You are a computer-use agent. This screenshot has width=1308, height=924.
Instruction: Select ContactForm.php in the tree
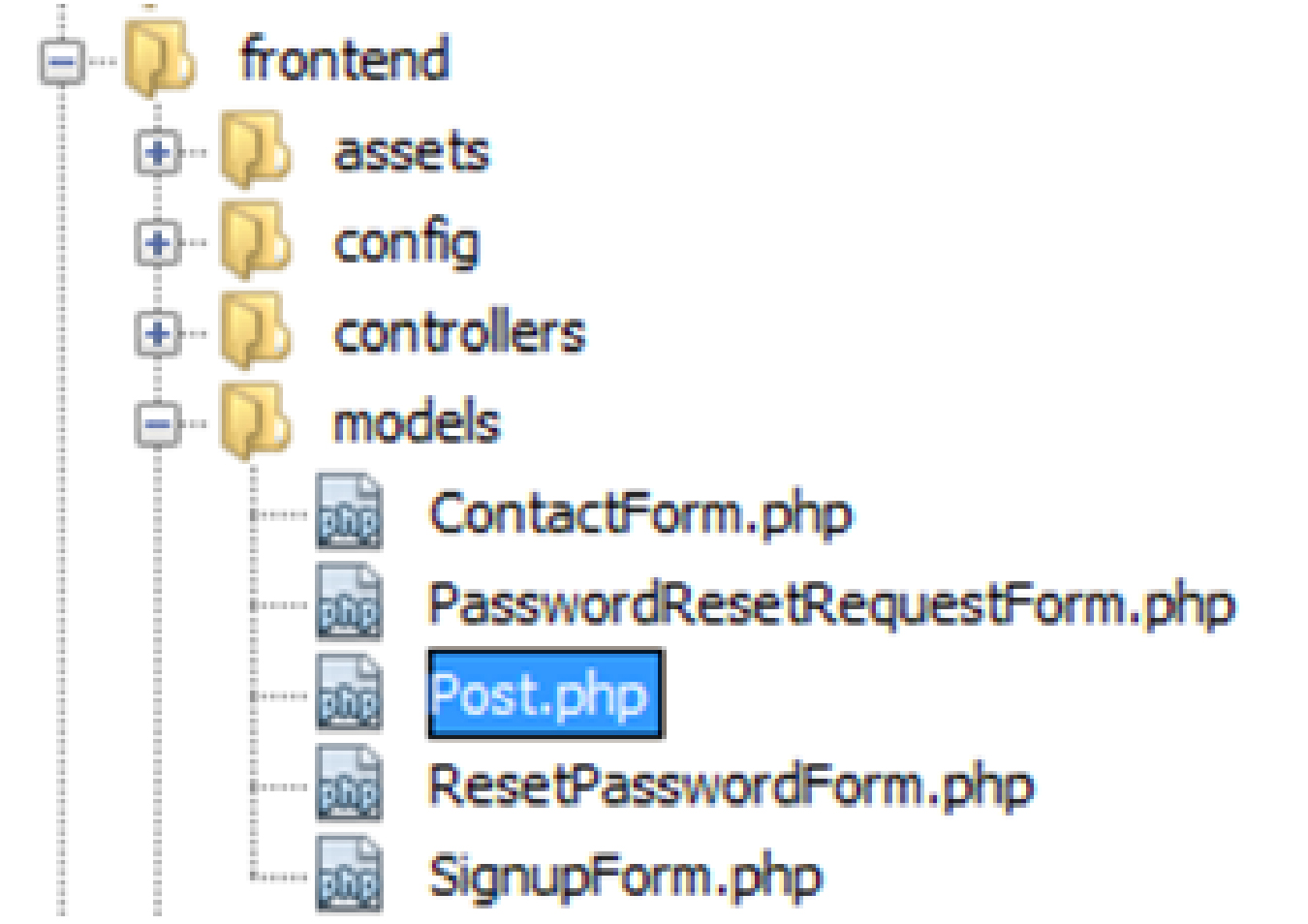point(640,514)
